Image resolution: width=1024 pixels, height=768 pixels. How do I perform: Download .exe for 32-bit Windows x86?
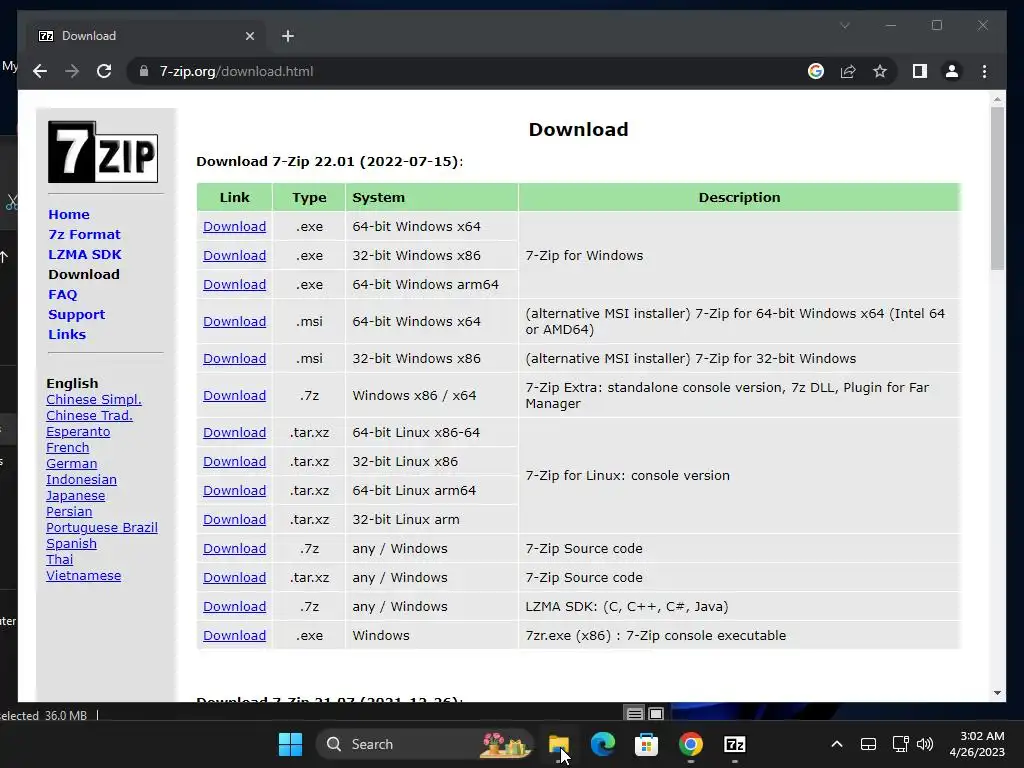click(x=234, y=255)
